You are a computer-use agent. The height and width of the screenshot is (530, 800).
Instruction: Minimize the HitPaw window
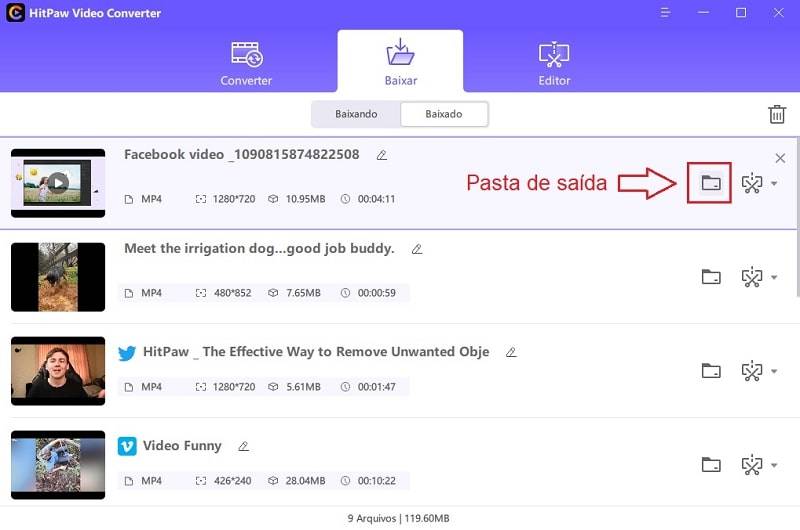pos(703,12)
